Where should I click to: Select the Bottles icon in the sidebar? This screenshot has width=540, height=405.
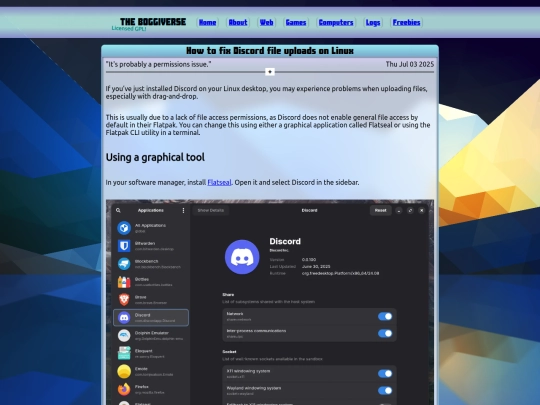tap(124, 282)
